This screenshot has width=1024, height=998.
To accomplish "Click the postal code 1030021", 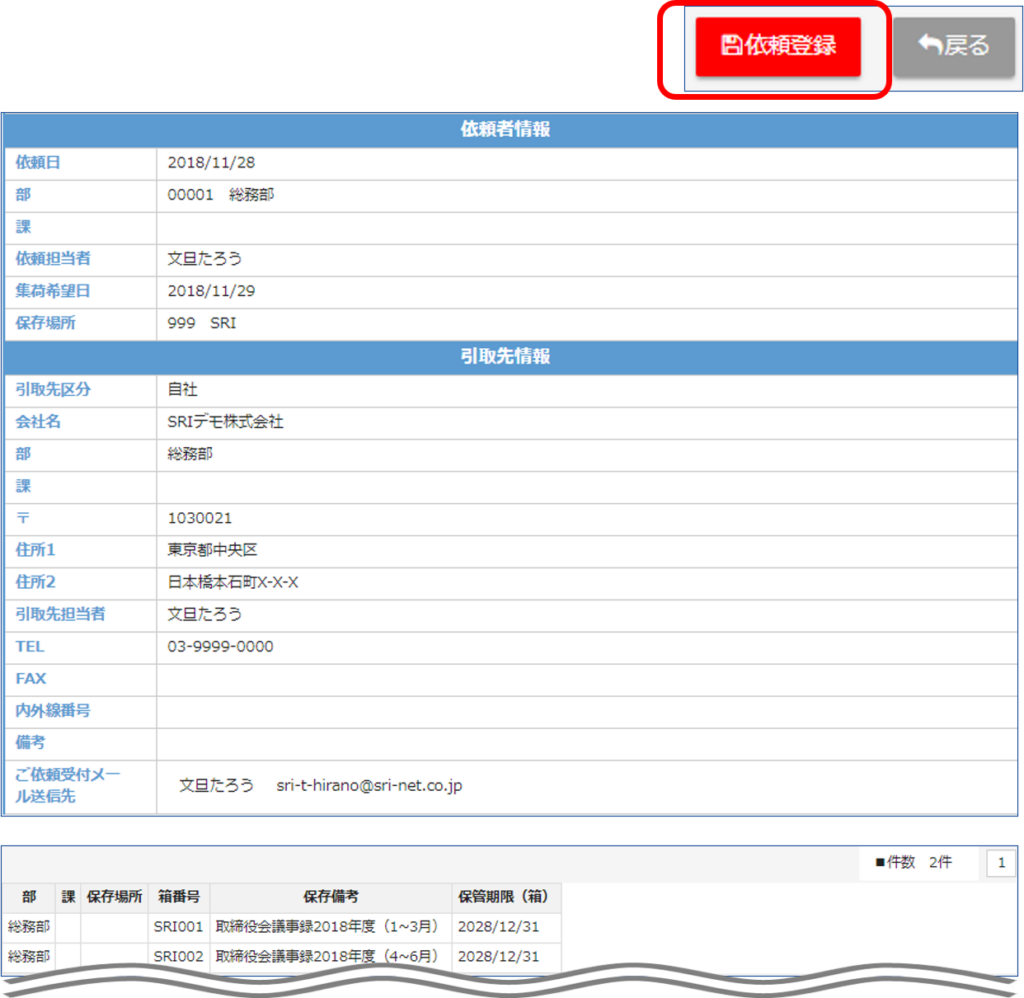I will click(x=199, y=518).
